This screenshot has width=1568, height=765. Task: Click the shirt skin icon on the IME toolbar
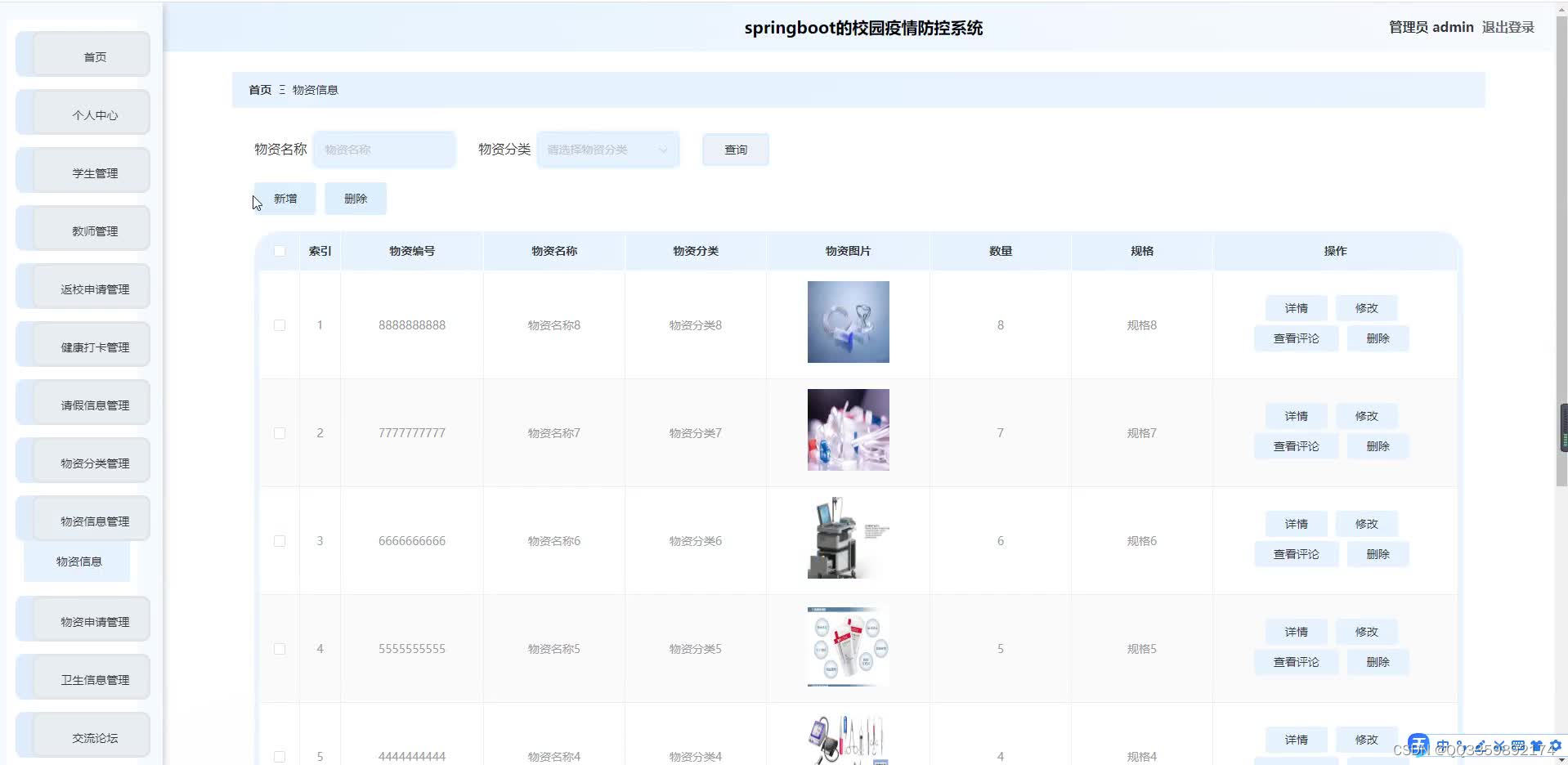1537,746
